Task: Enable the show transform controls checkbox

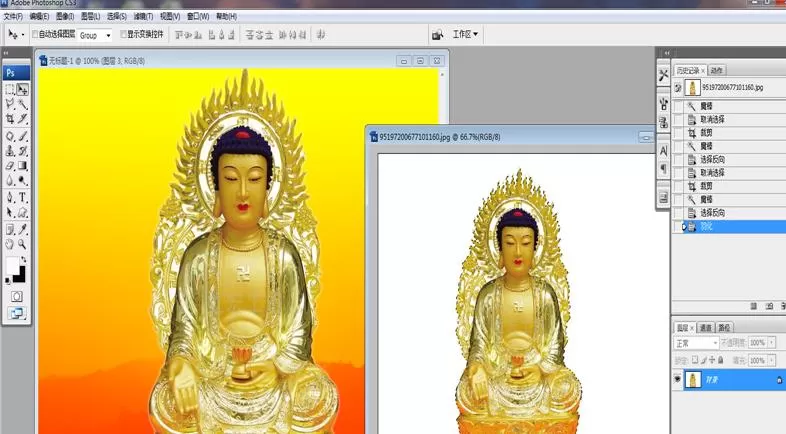Action: (x=123, y=34)
